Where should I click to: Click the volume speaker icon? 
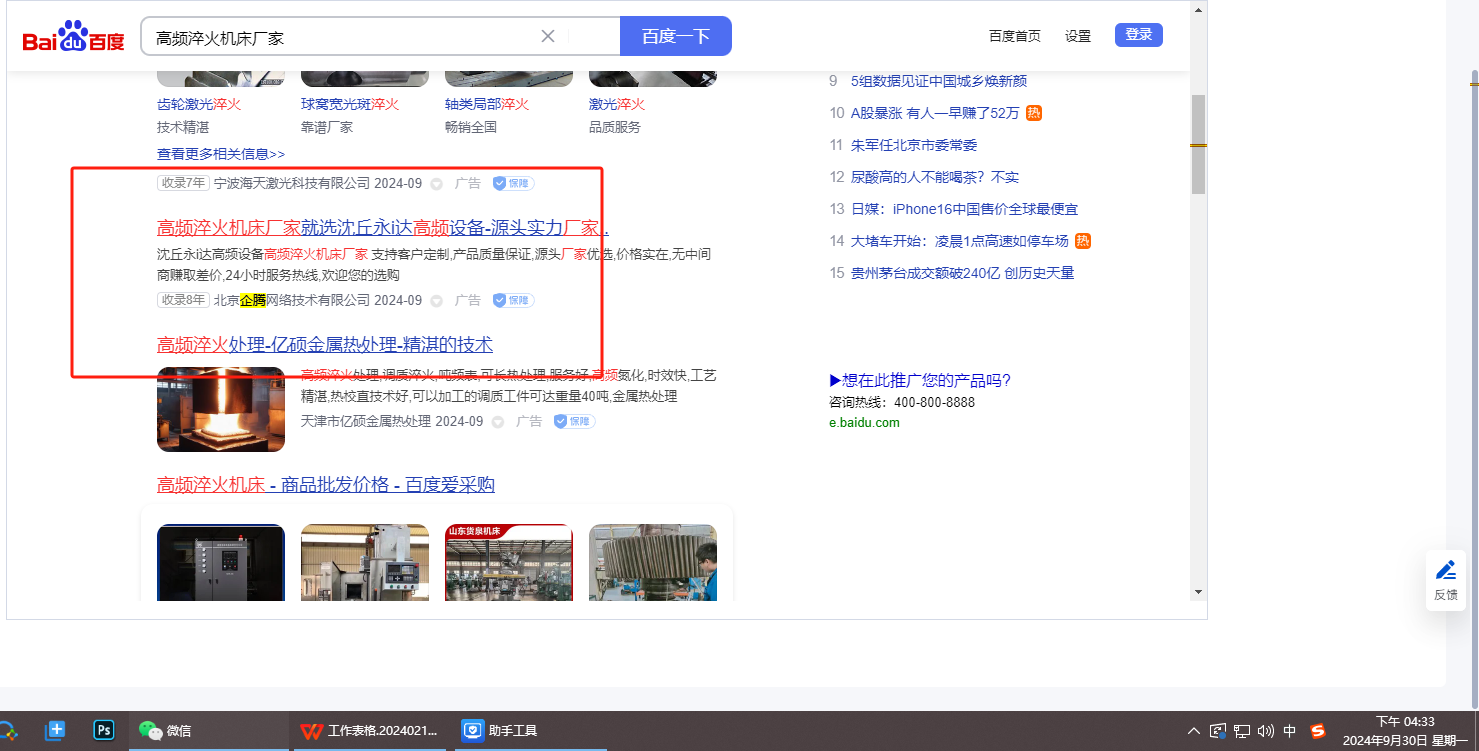click(x=1266, y=731)
